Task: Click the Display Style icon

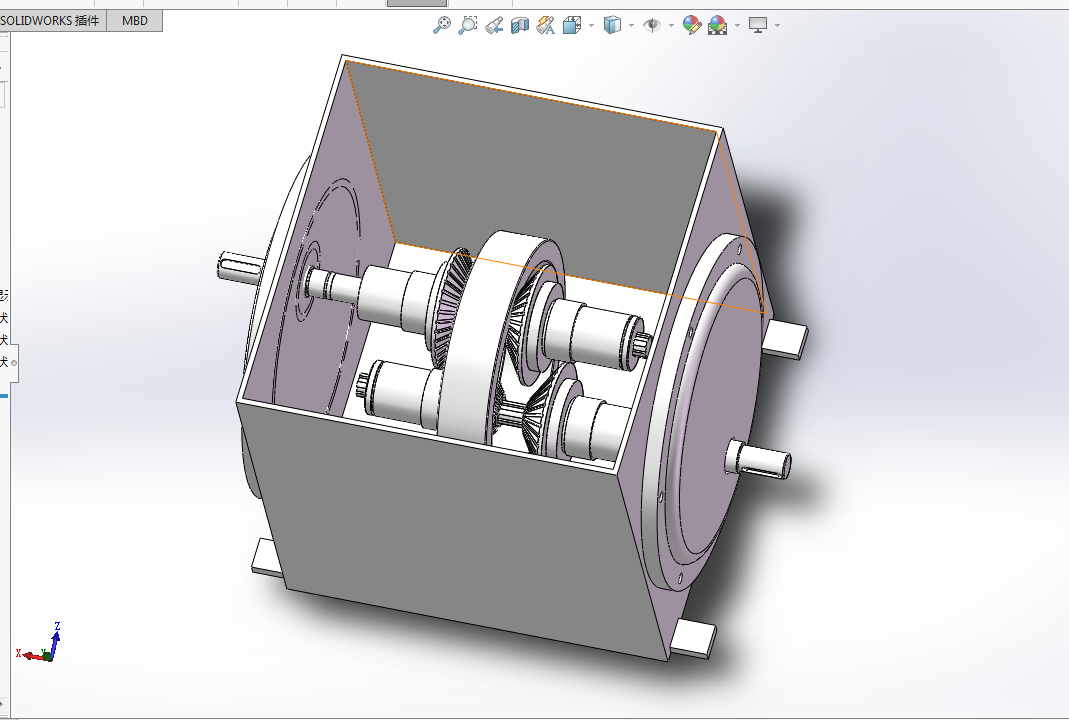Action: [x=612, y=26]
